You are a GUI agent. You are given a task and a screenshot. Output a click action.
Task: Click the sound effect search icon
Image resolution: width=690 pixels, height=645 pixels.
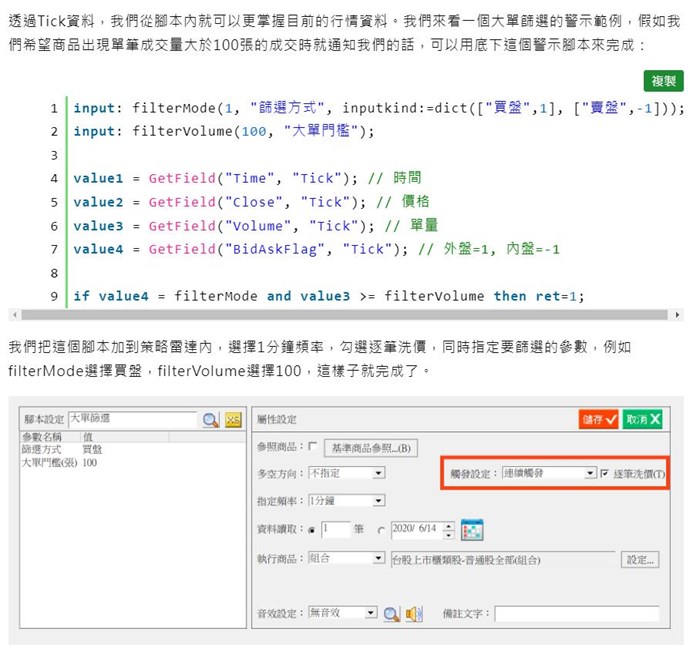[392, 613]
